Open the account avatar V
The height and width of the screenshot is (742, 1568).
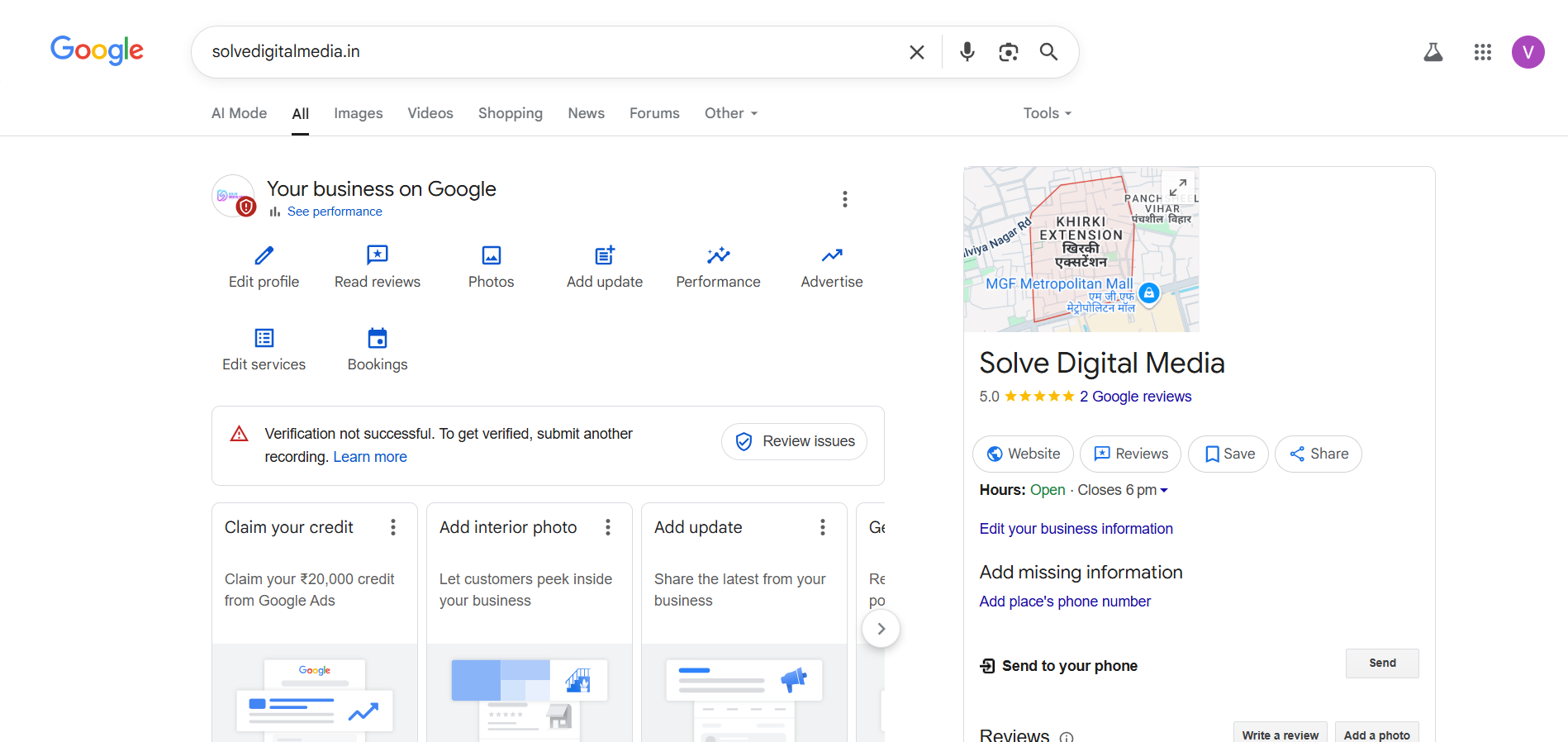(x=1528, y=52)
